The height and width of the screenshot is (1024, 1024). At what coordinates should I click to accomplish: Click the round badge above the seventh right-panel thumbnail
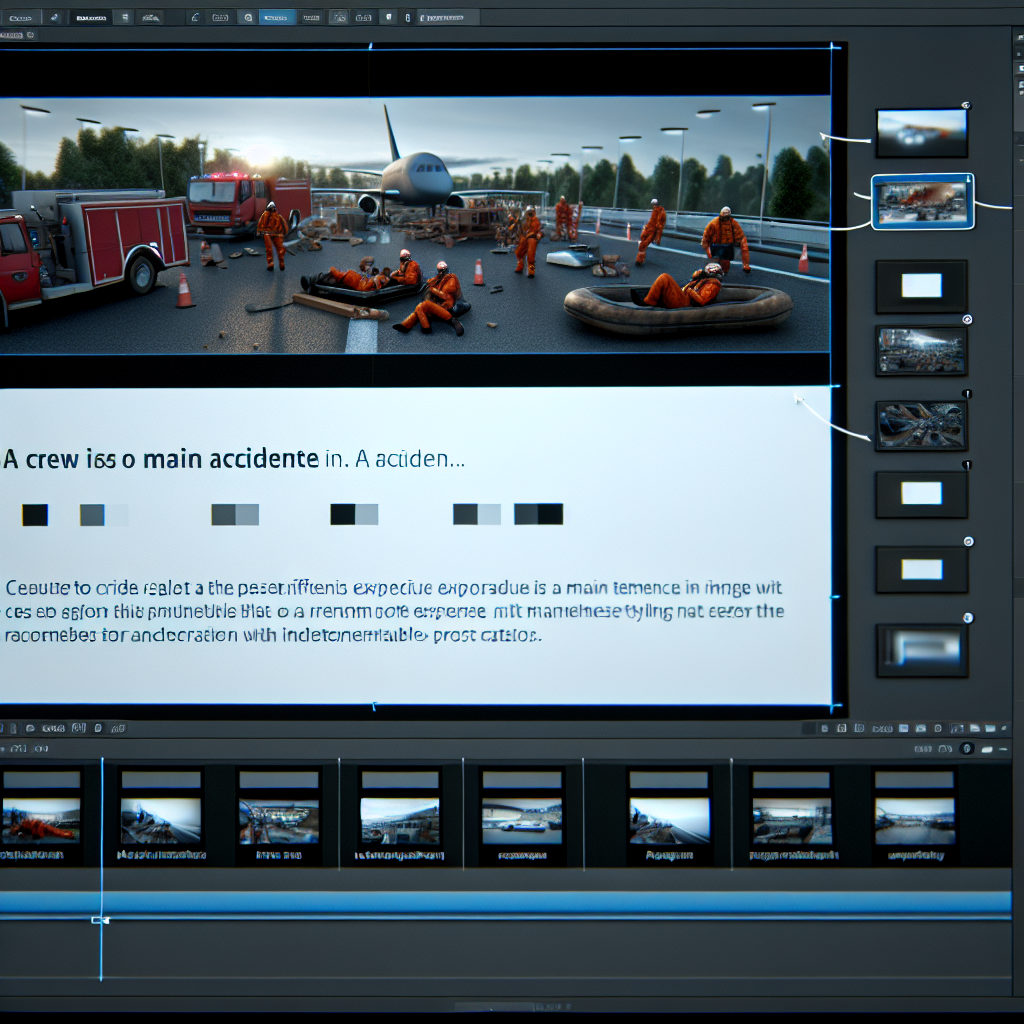coord(967,541)
